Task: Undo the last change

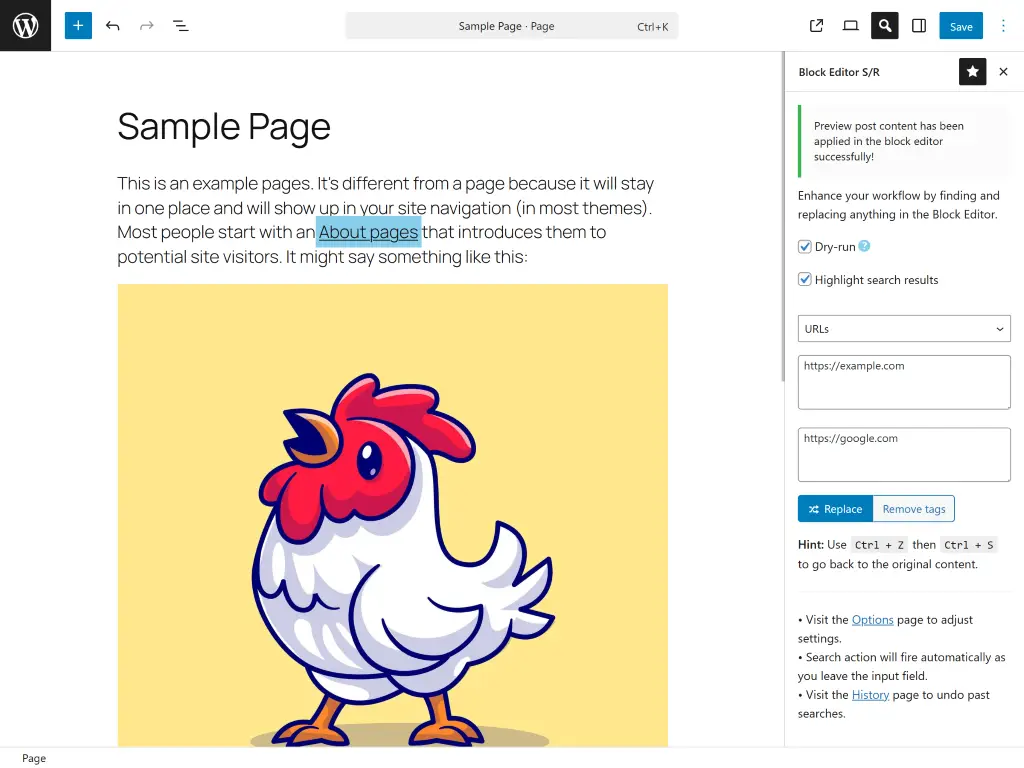Action: (112, 25)
